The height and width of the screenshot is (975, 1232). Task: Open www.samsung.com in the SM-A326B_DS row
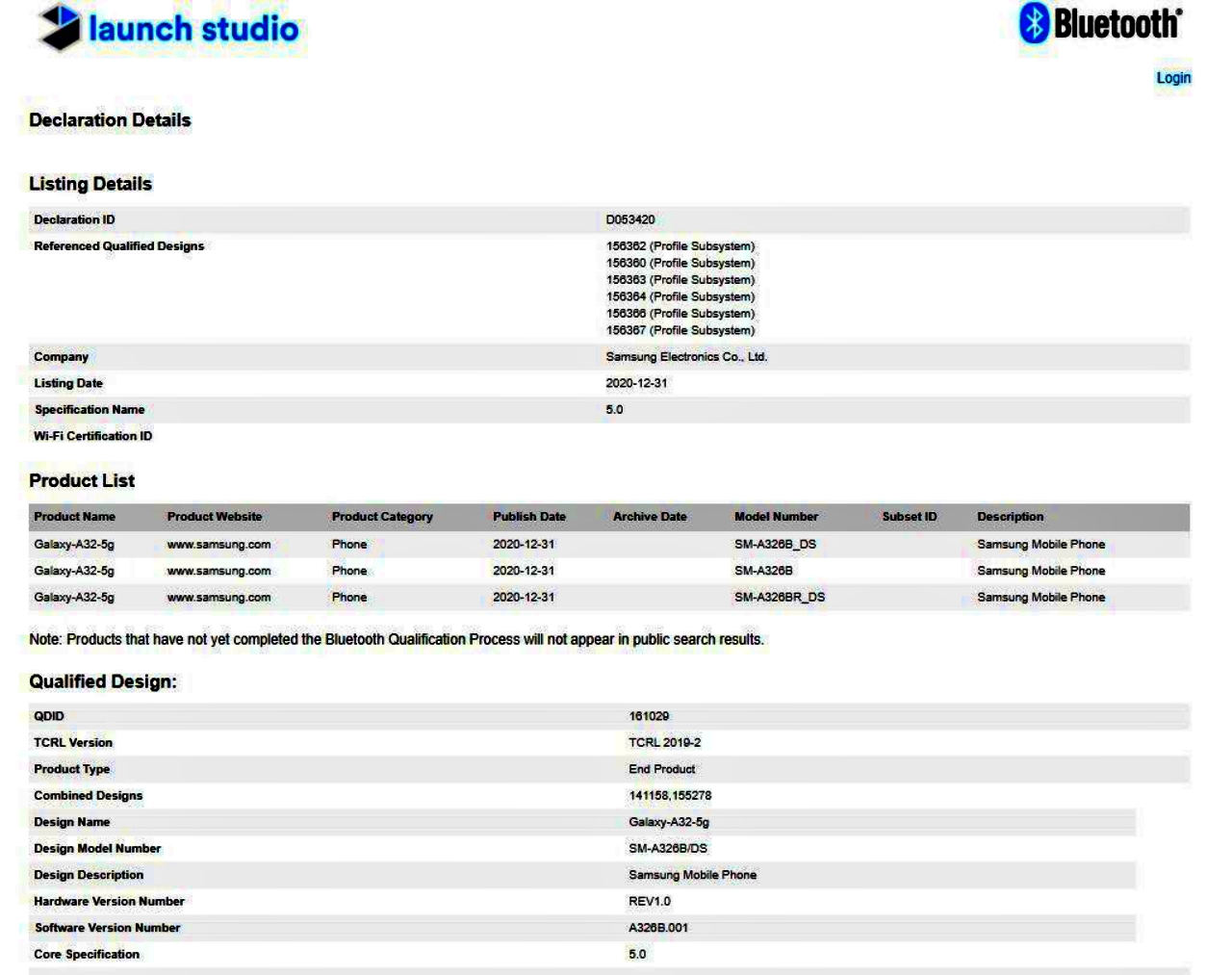click(x=218, y=545)
